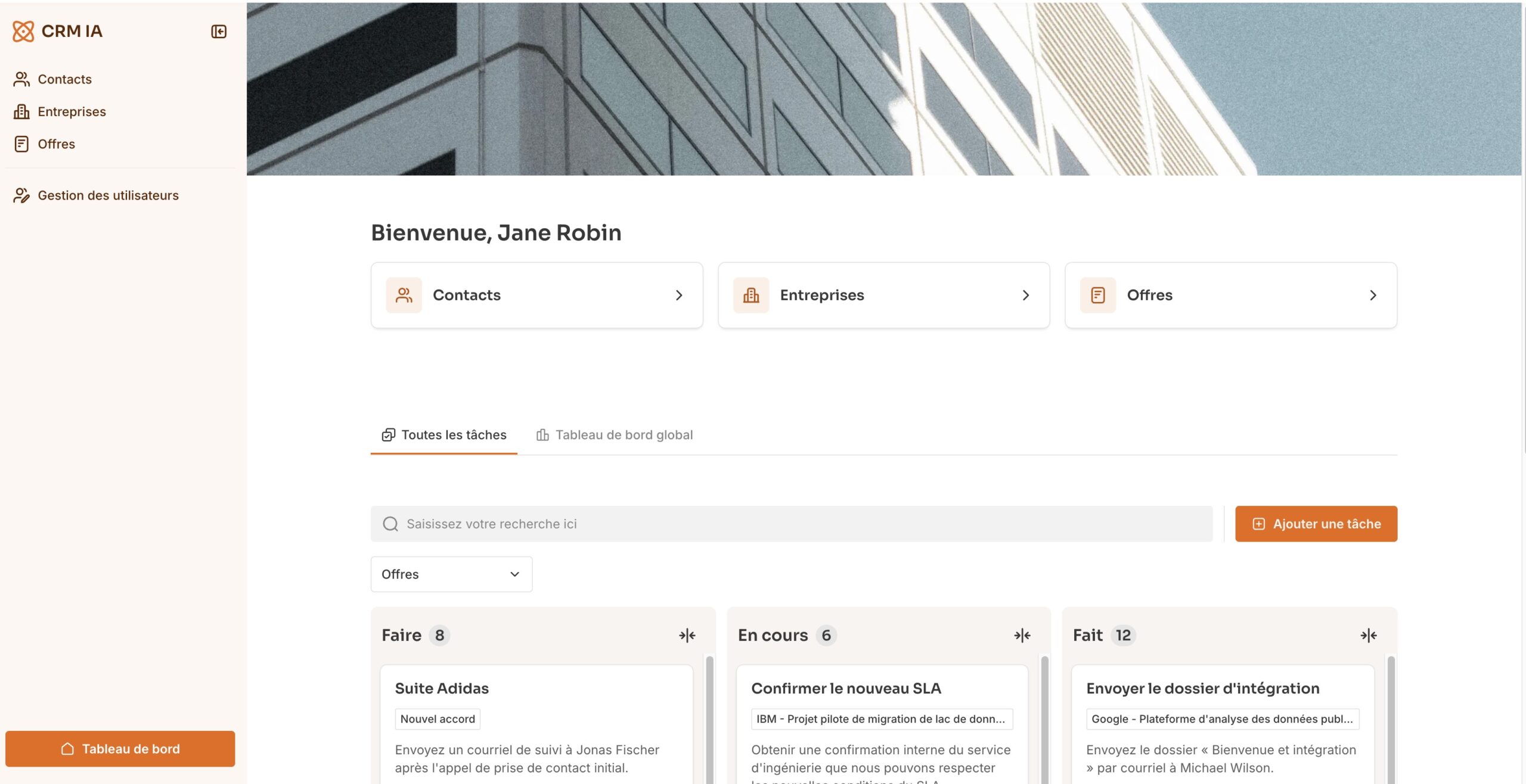Open Offres via the sidebar document icon
The height and width of the screenshot is (784, 1526).
coord(21,144)
